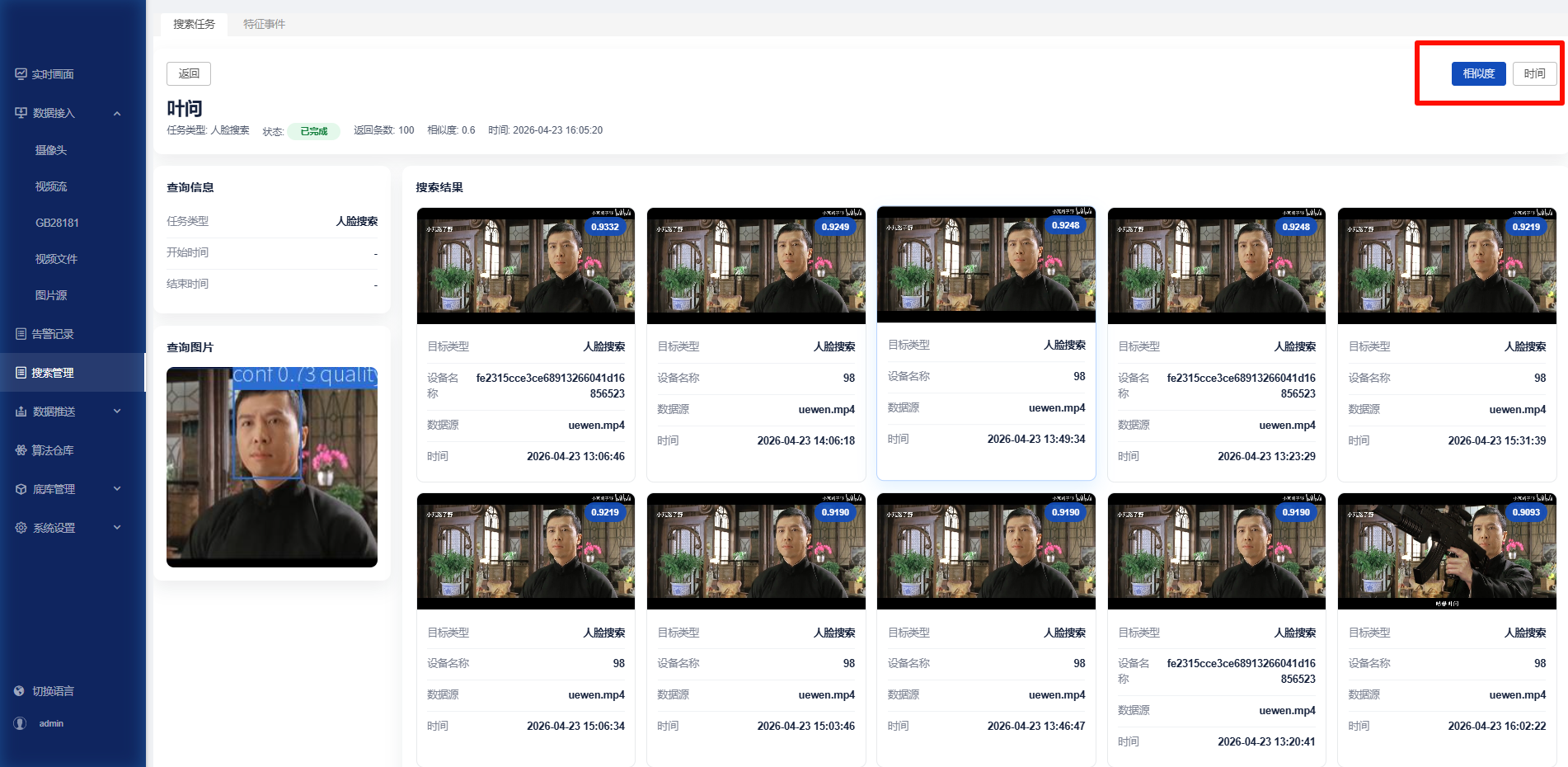Screen dimensions: 1568x767
Task: Click the timestamp 2026-04-23 15:03:46
Action: point(806,726)
